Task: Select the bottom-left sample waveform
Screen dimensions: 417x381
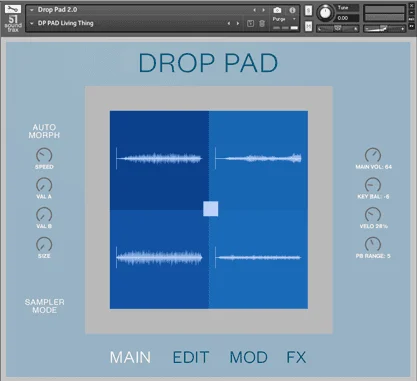Action: coord(159,257)
